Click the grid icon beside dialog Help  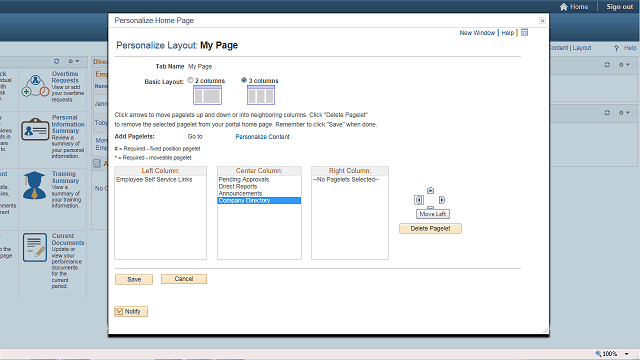pyautogui.click(x=524, y=32)
